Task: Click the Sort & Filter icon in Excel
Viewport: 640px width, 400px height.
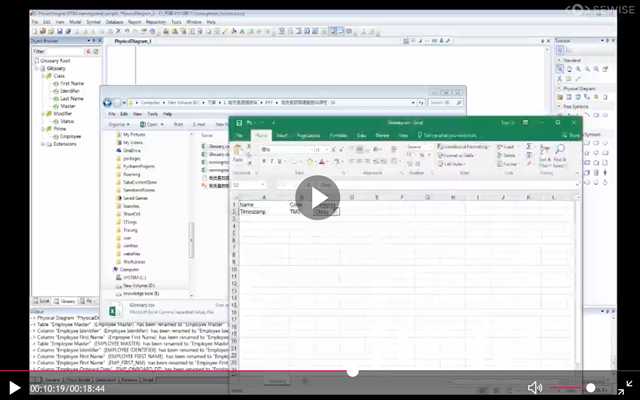Action: (x=545, y=156)
